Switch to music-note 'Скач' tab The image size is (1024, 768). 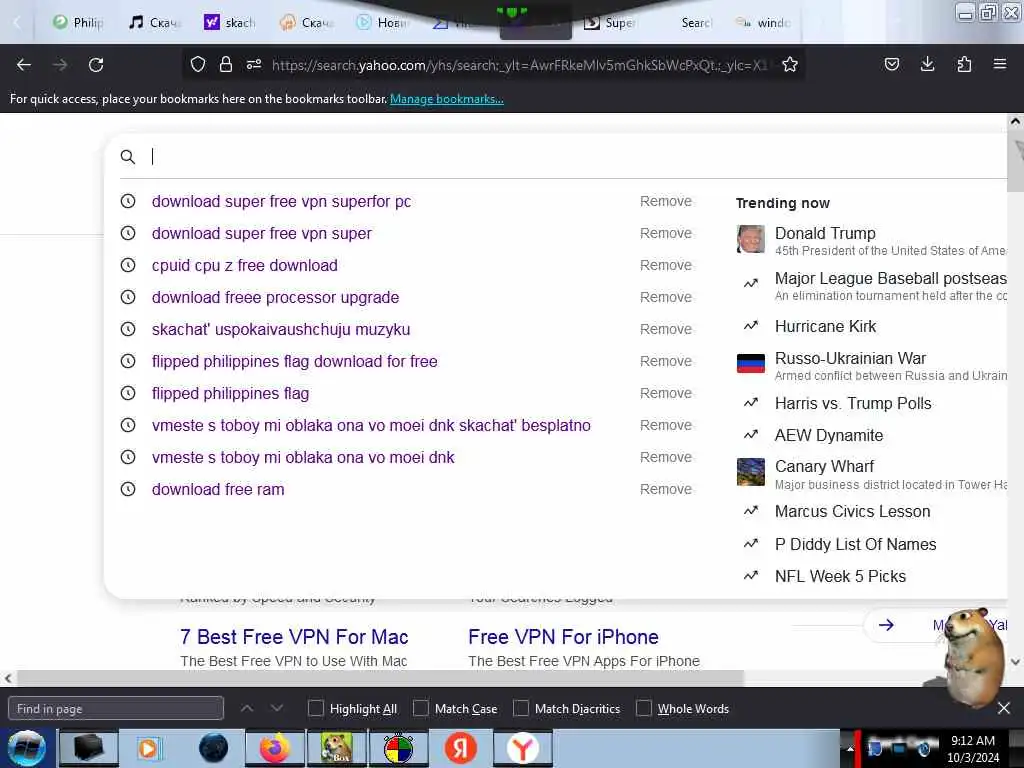154,22
